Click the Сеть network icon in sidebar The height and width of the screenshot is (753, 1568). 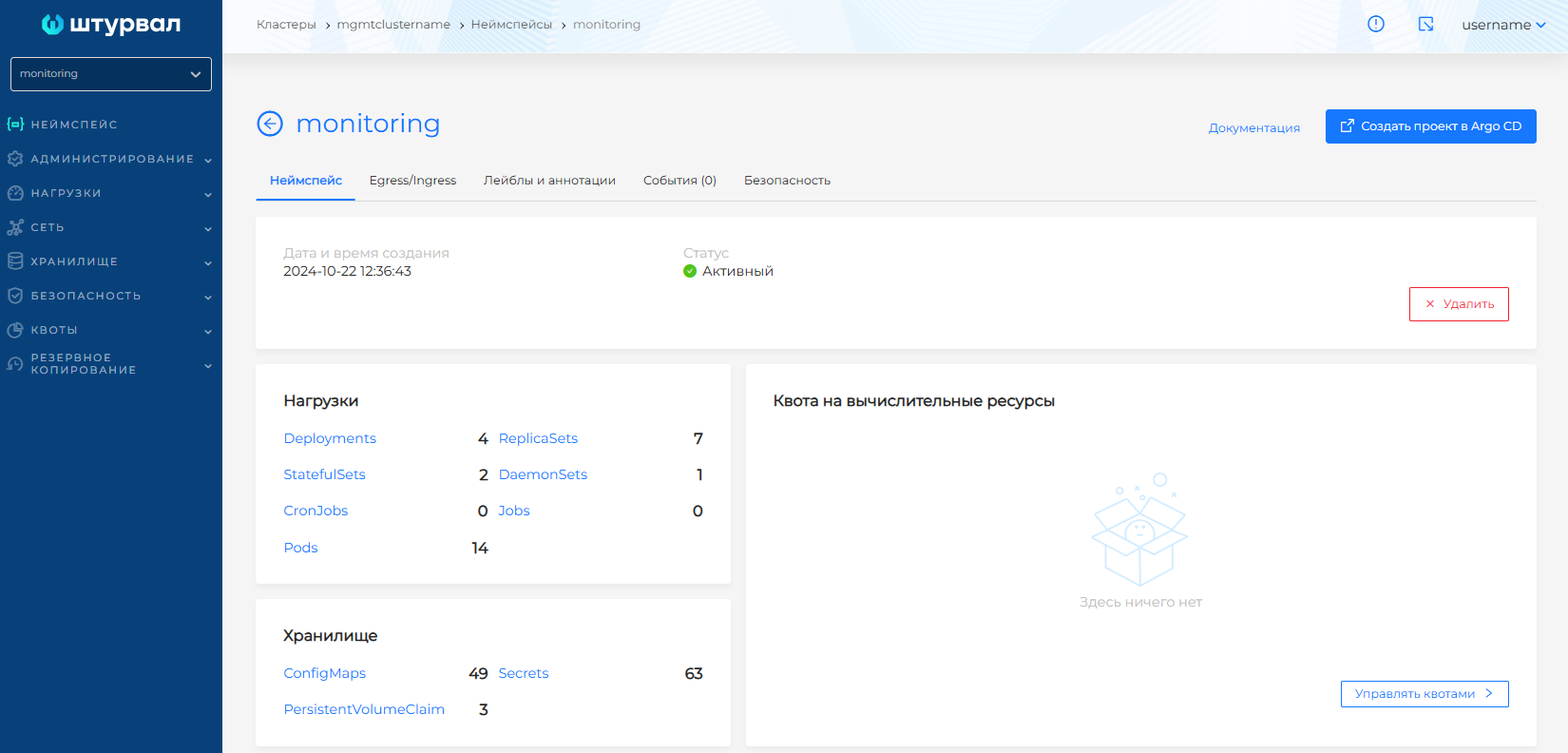click(x=15, y=227)
